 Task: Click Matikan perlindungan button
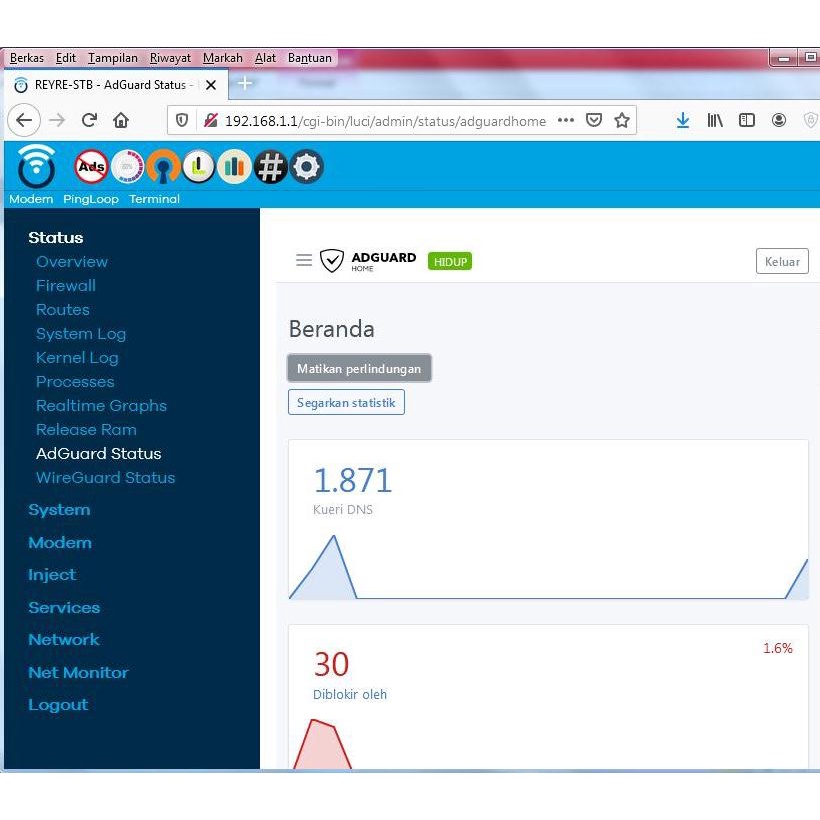tap(359, 368)
